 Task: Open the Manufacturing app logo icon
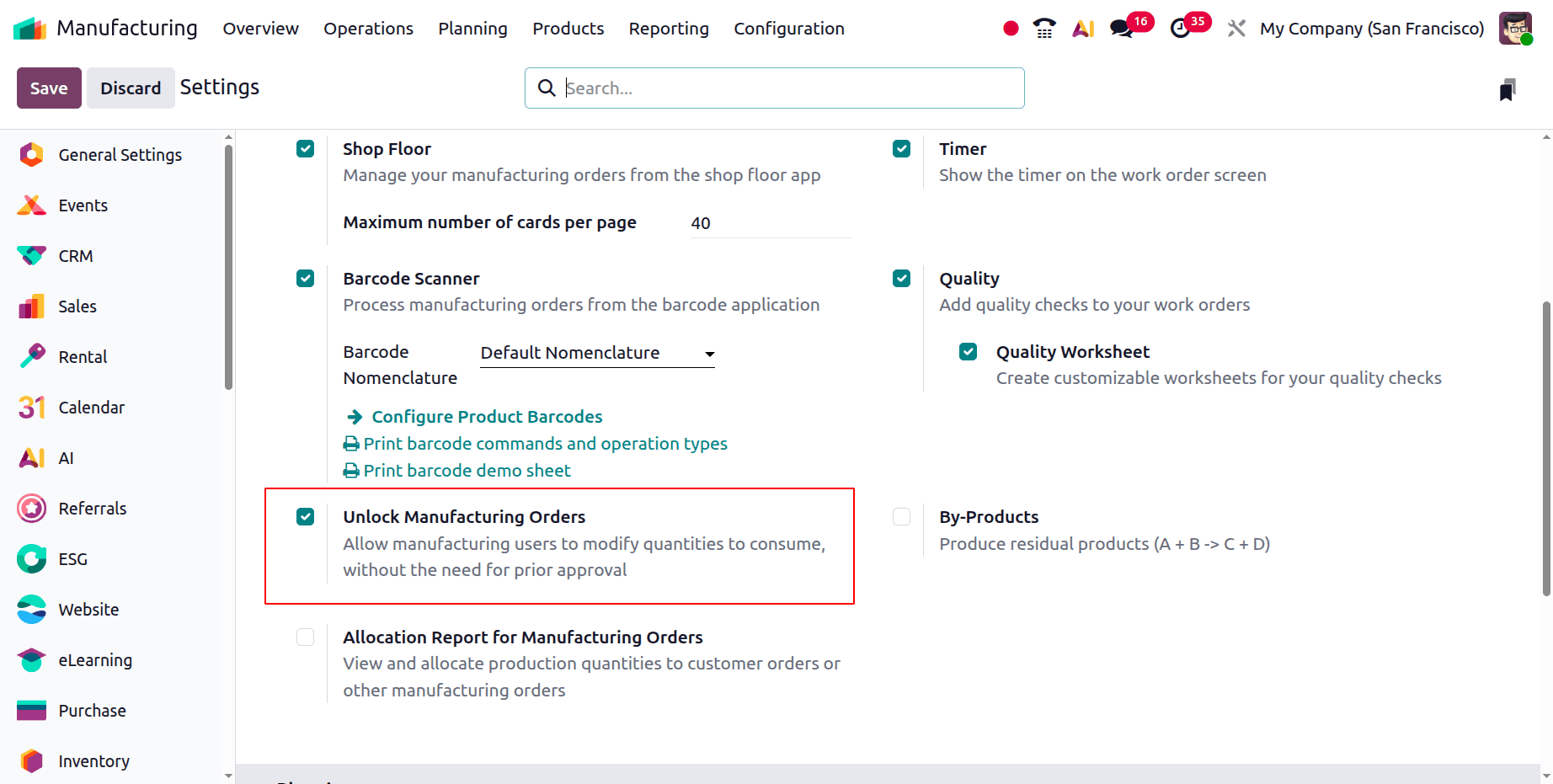pos(30,29)
